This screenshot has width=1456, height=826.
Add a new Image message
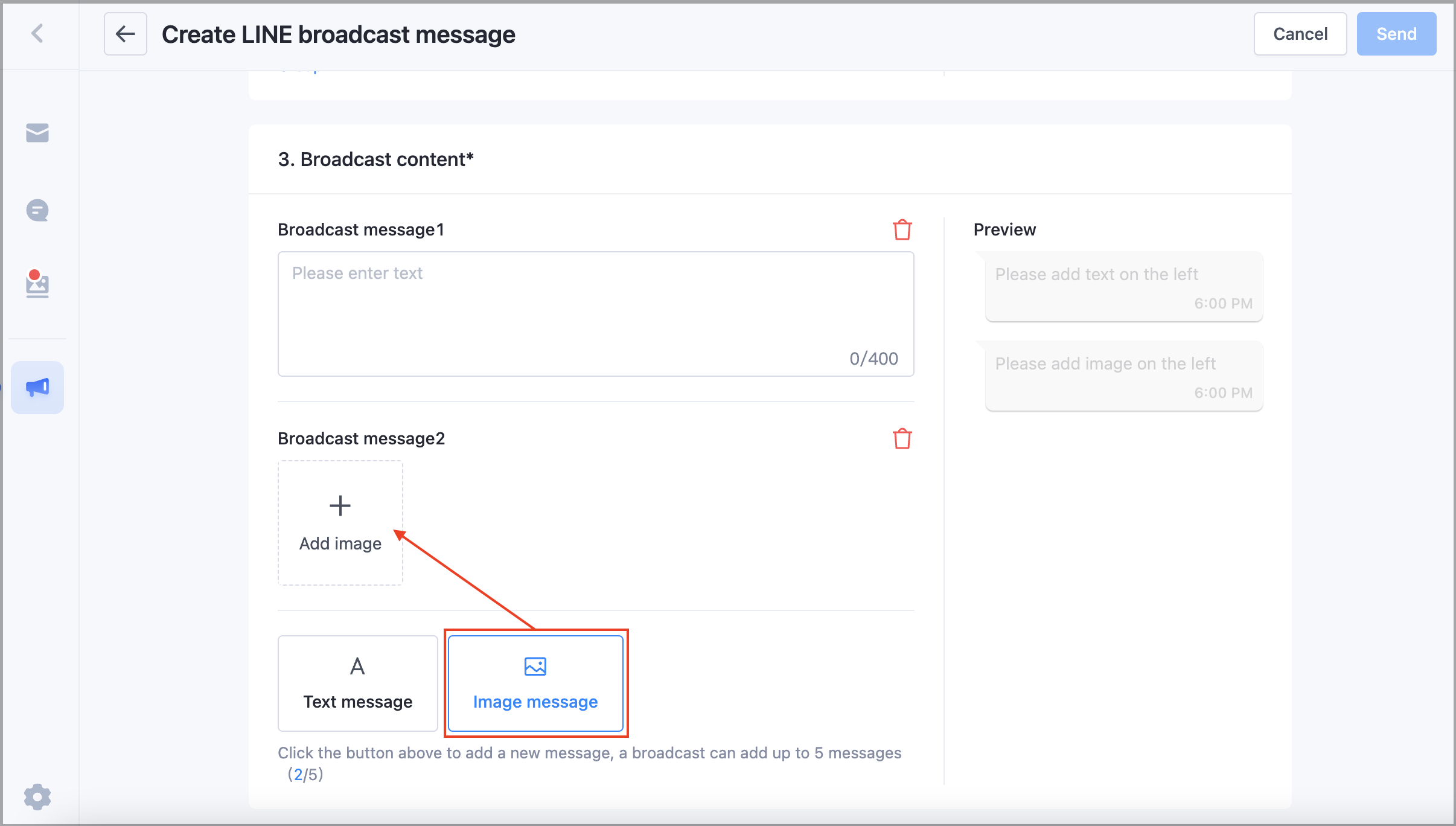pyautogui.click(x=535, y=684)
